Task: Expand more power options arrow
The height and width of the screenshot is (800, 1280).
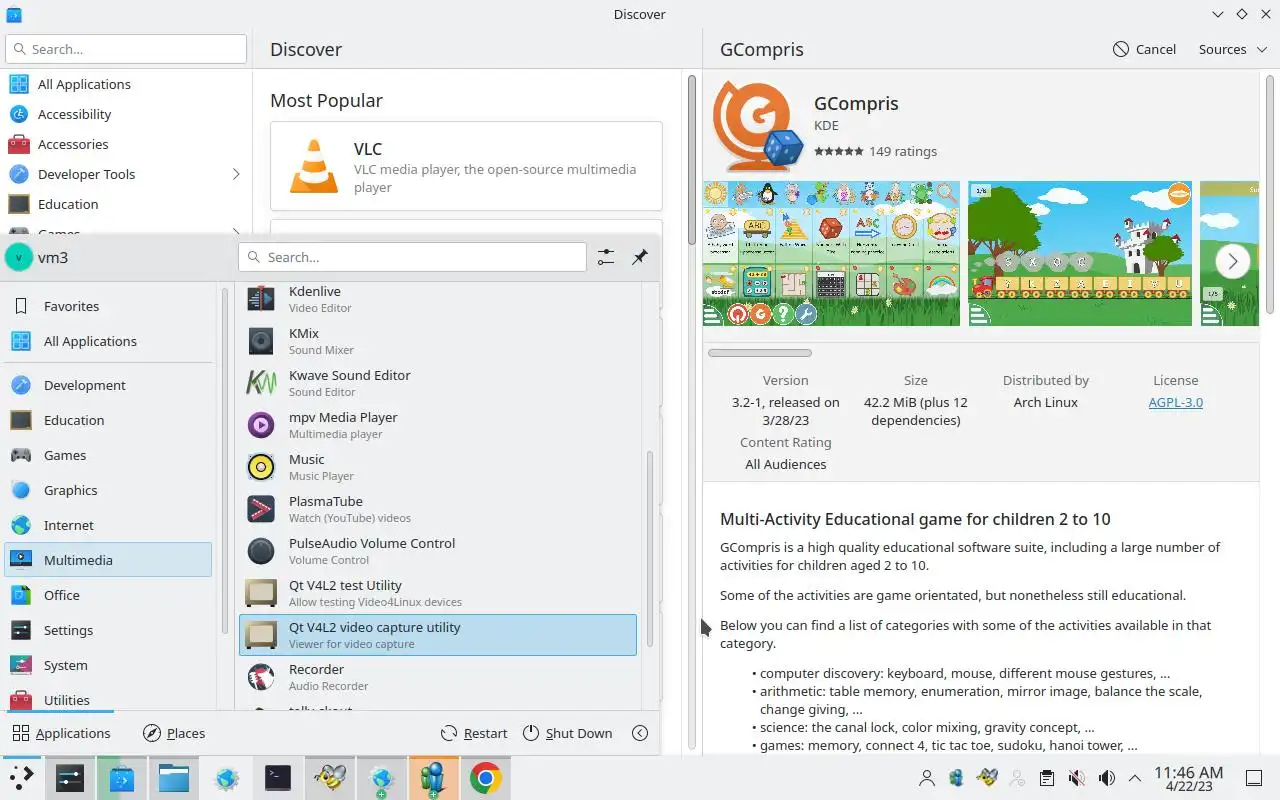Action: [641, 733]
